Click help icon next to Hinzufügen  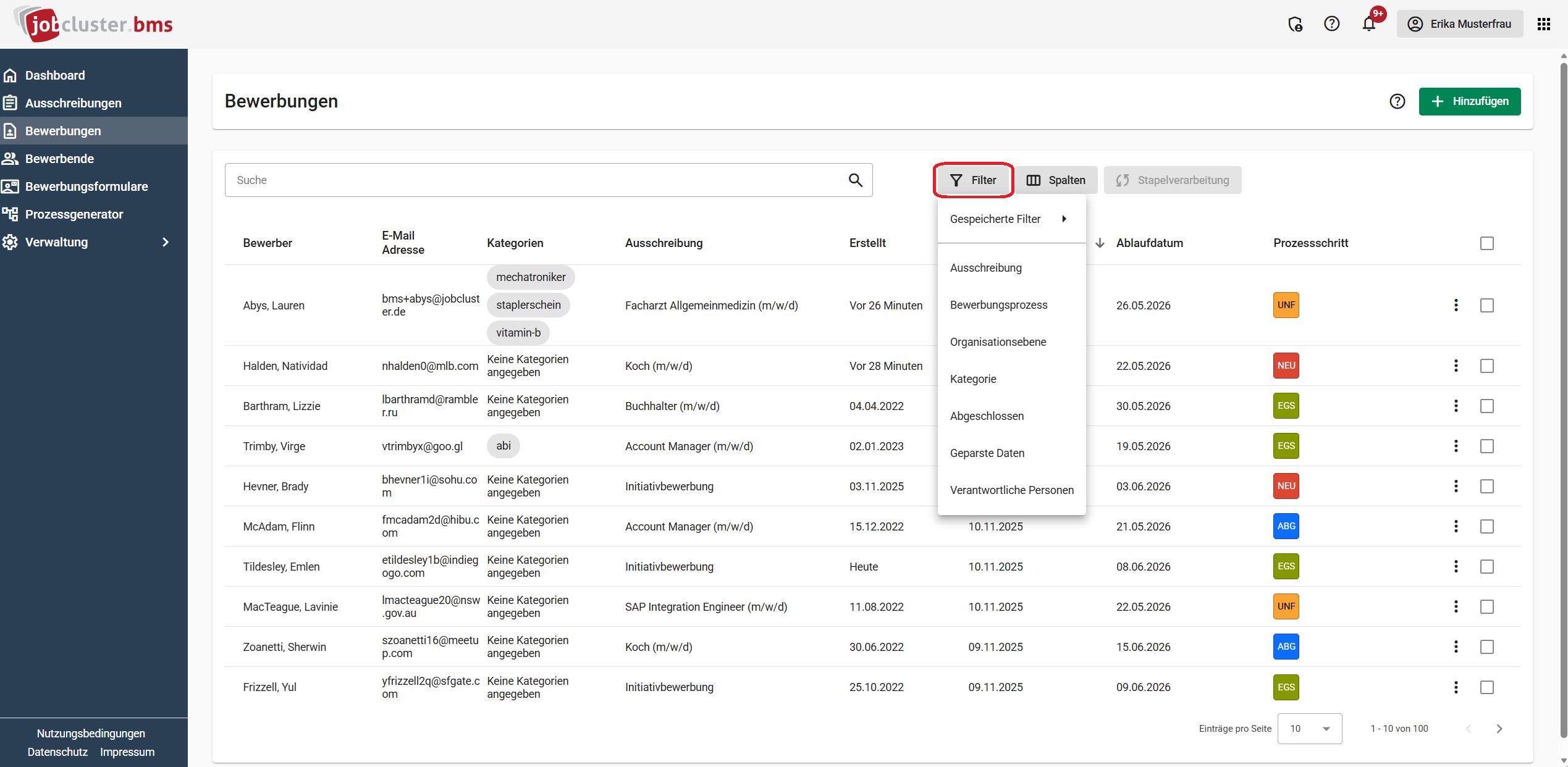(1397, 101)
